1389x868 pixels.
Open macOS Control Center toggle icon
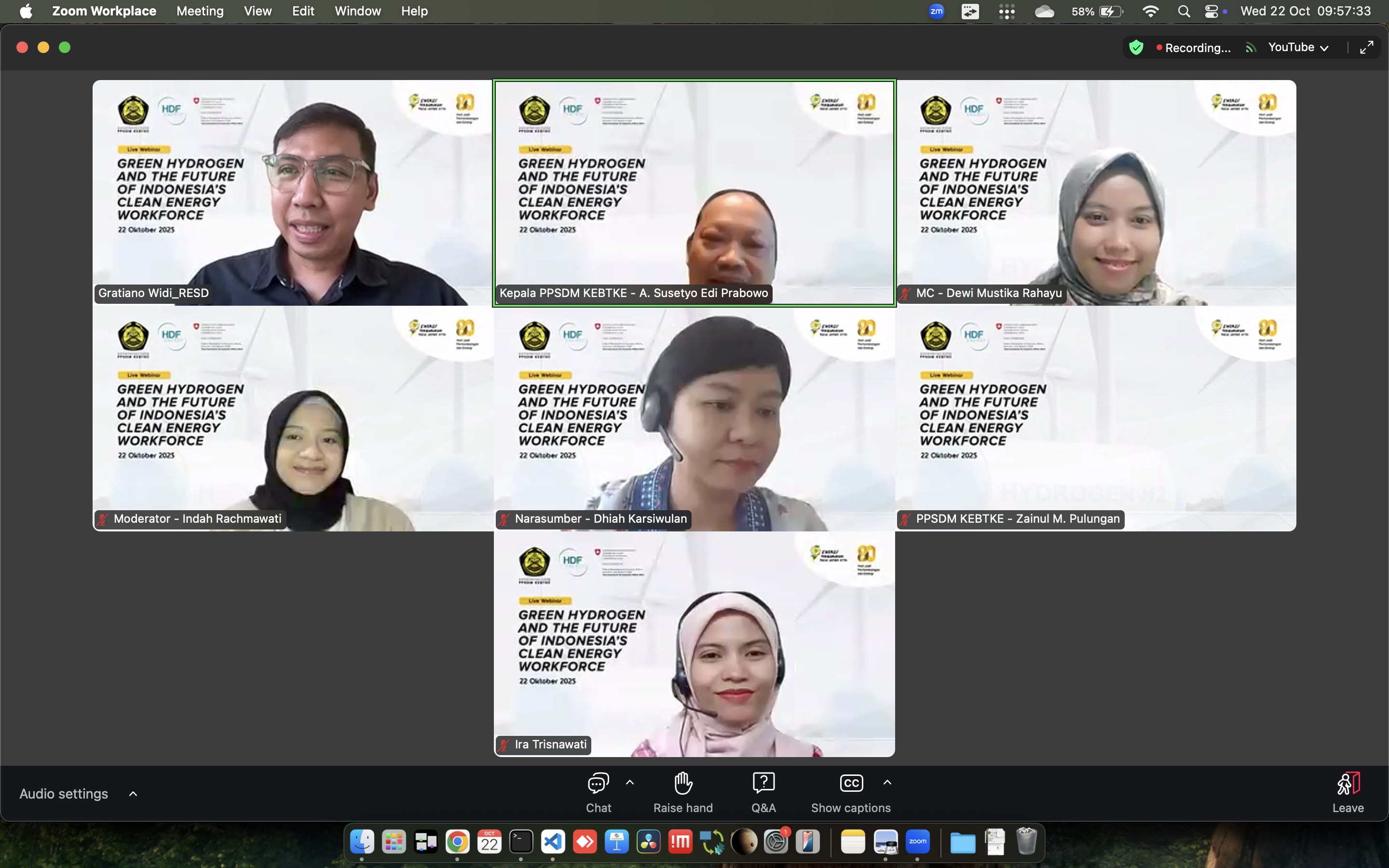coord(1211,12)
